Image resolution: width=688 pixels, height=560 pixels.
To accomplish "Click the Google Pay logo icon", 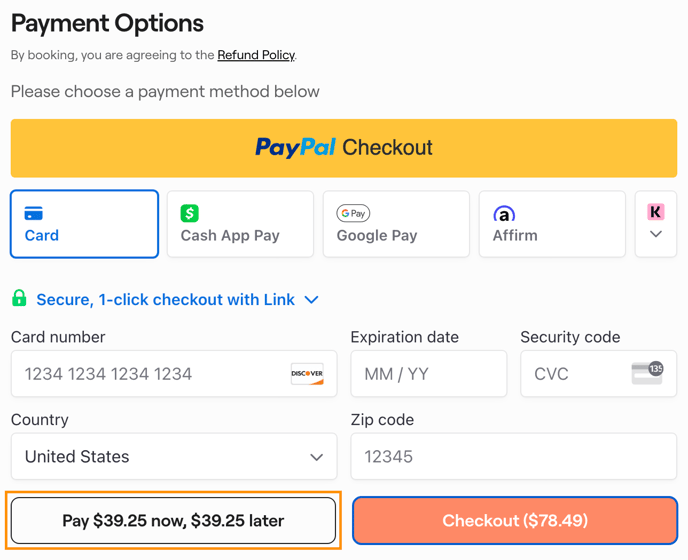I will coord(353,213).
